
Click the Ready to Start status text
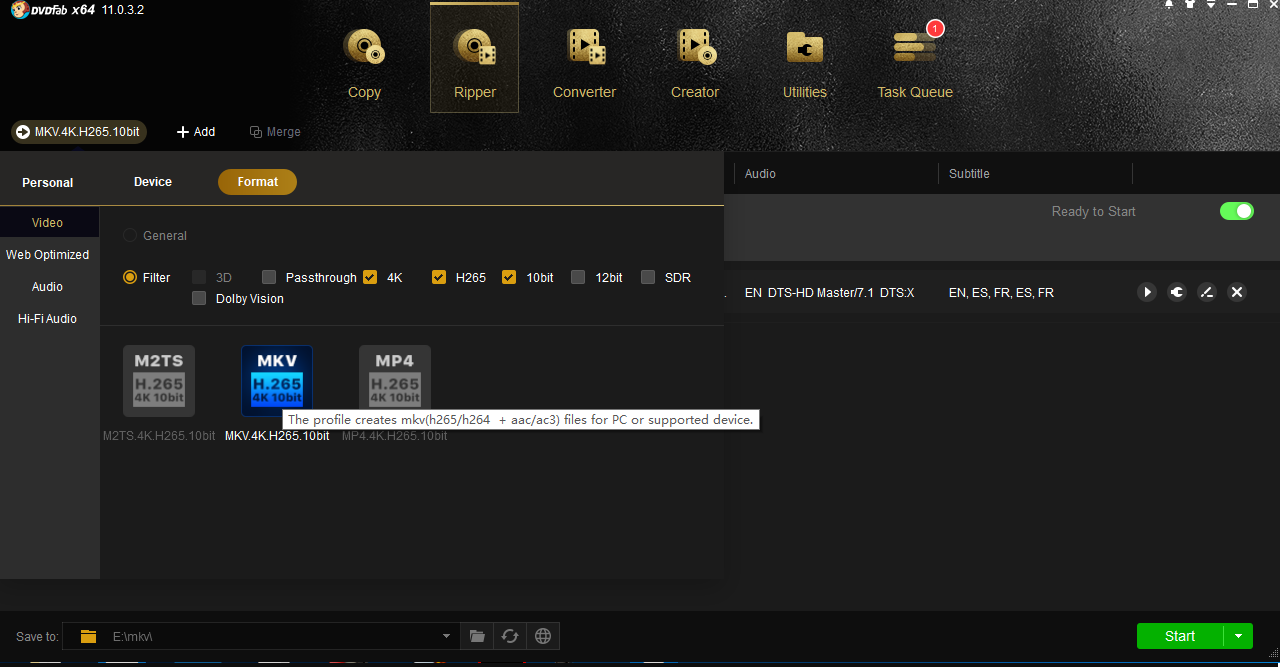pos(1093,211)
